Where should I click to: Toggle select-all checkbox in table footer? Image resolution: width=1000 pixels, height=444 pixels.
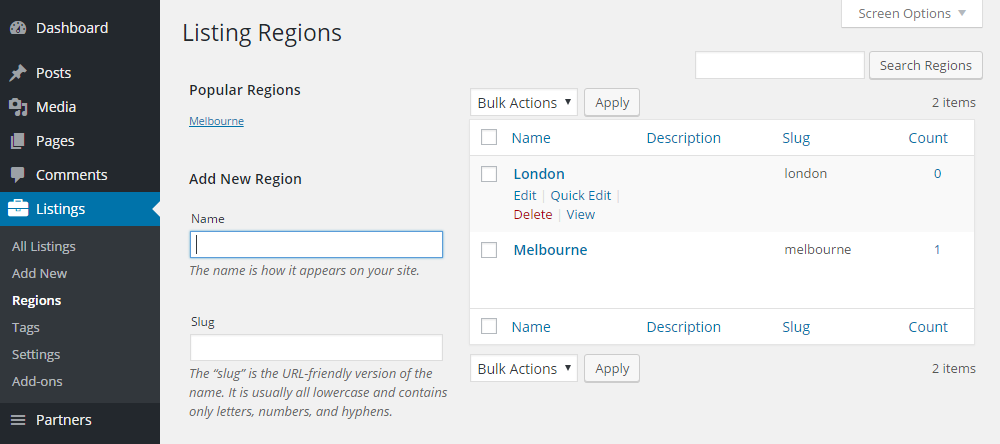pyautogui.click(x=489, y=326)
